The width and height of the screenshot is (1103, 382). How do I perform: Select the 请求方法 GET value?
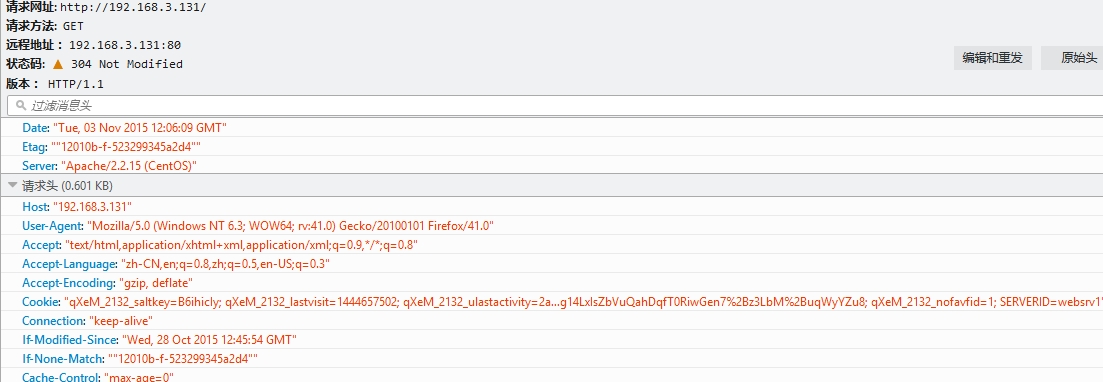pyautogui.click(x=73, y=26)
